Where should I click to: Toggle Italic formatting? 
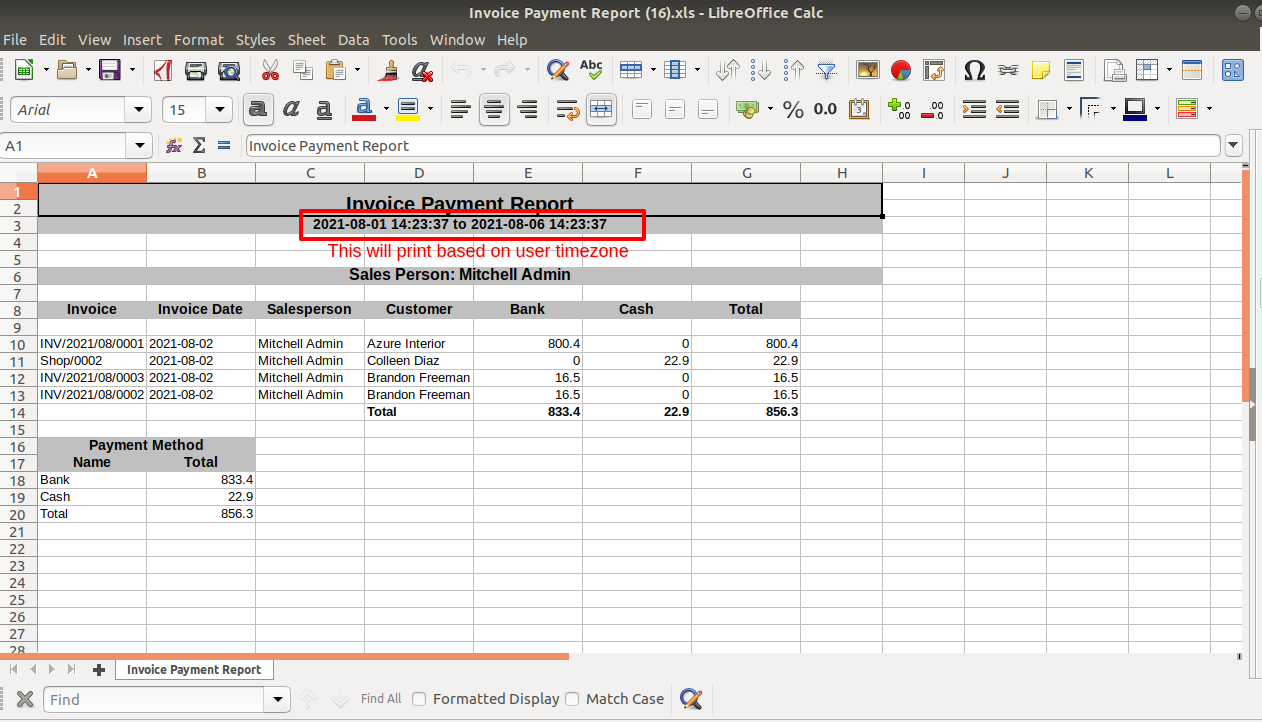(291, 109)
